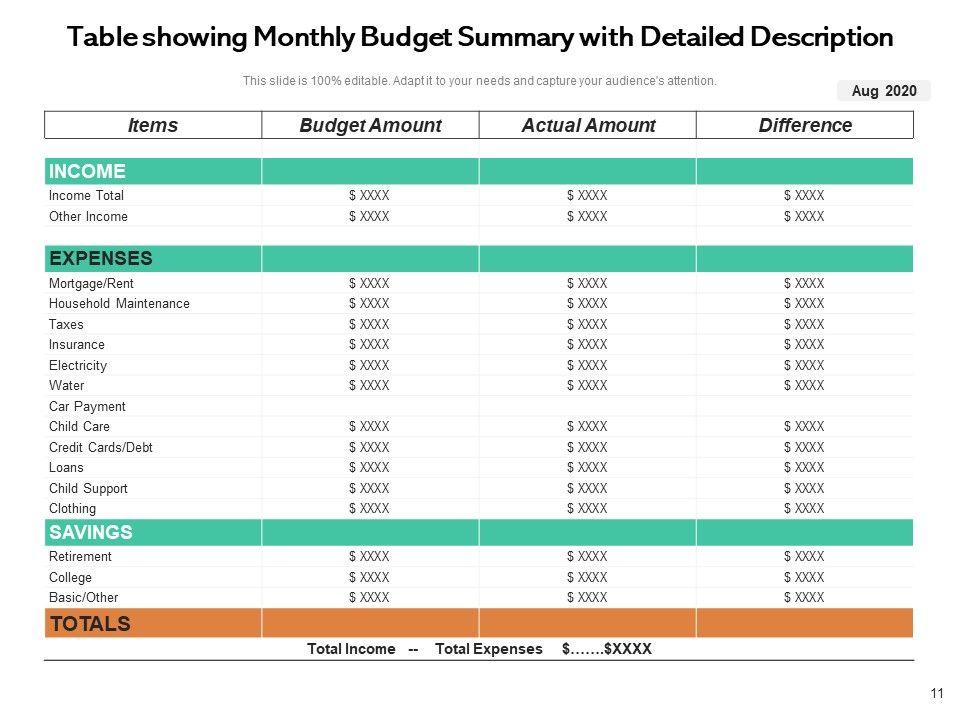
Task: Click the Actual Amount column header
Action: tap(588, 125)
